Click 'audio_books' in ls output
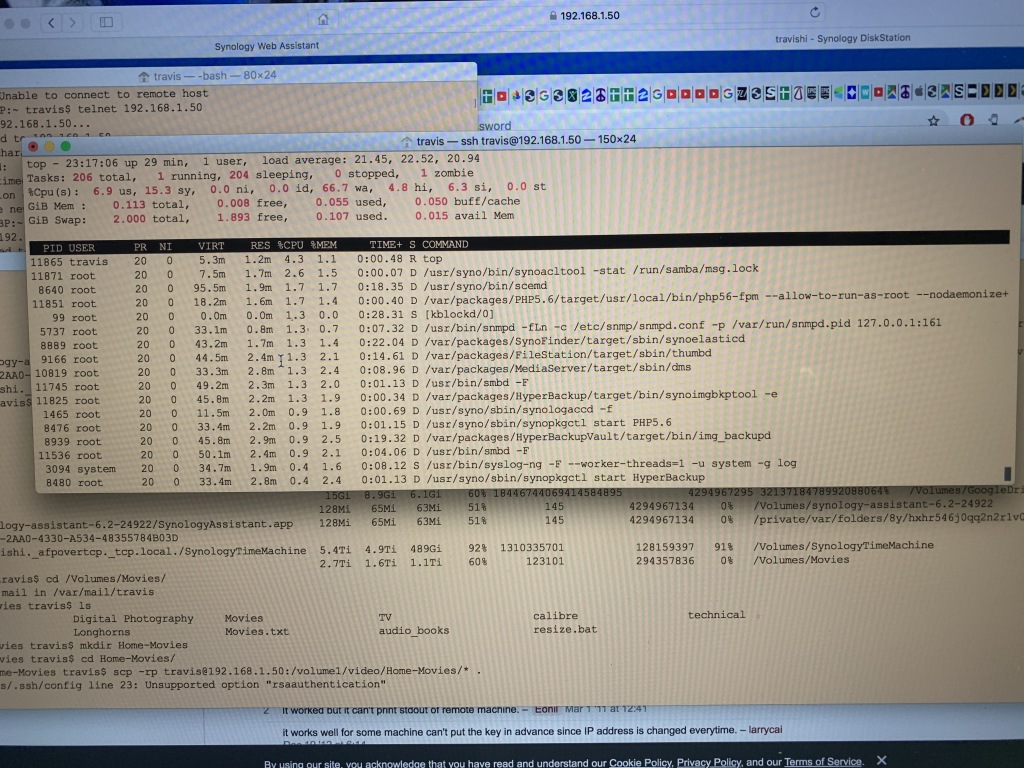The width and height of the screenshot is (1024, 768). (x=414, y=631)
